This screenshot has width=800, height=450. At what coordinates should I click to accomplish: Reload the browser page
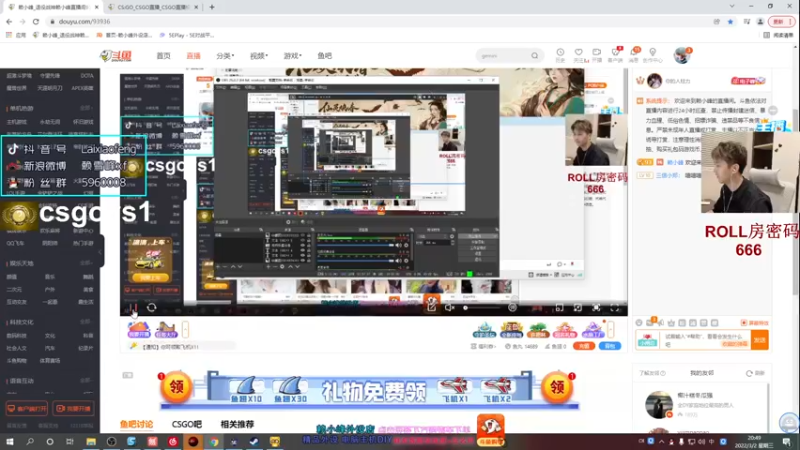tap(36, 21)
